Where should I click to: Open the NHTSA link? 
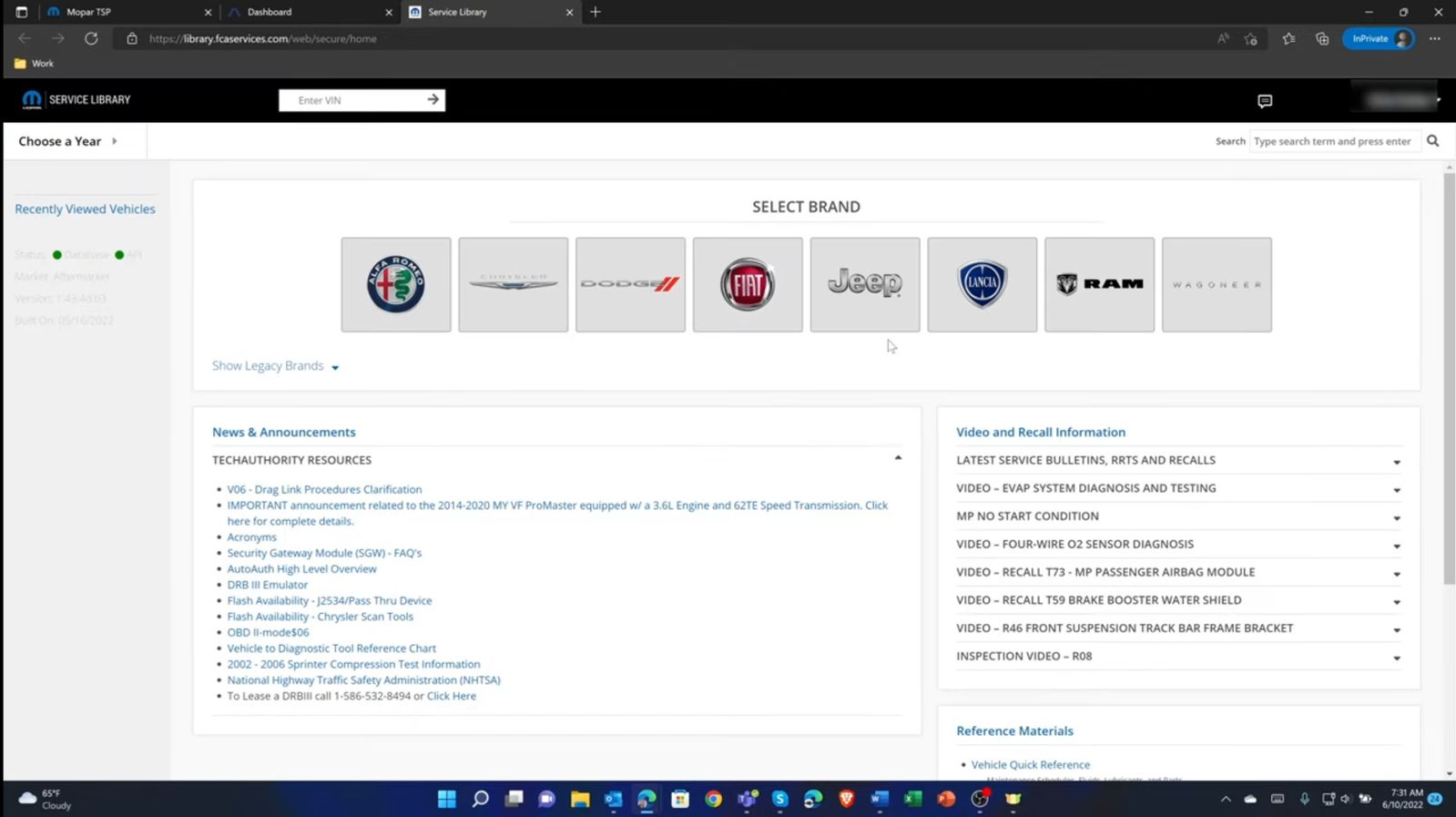pyautogui.click(x=363, y=680)
